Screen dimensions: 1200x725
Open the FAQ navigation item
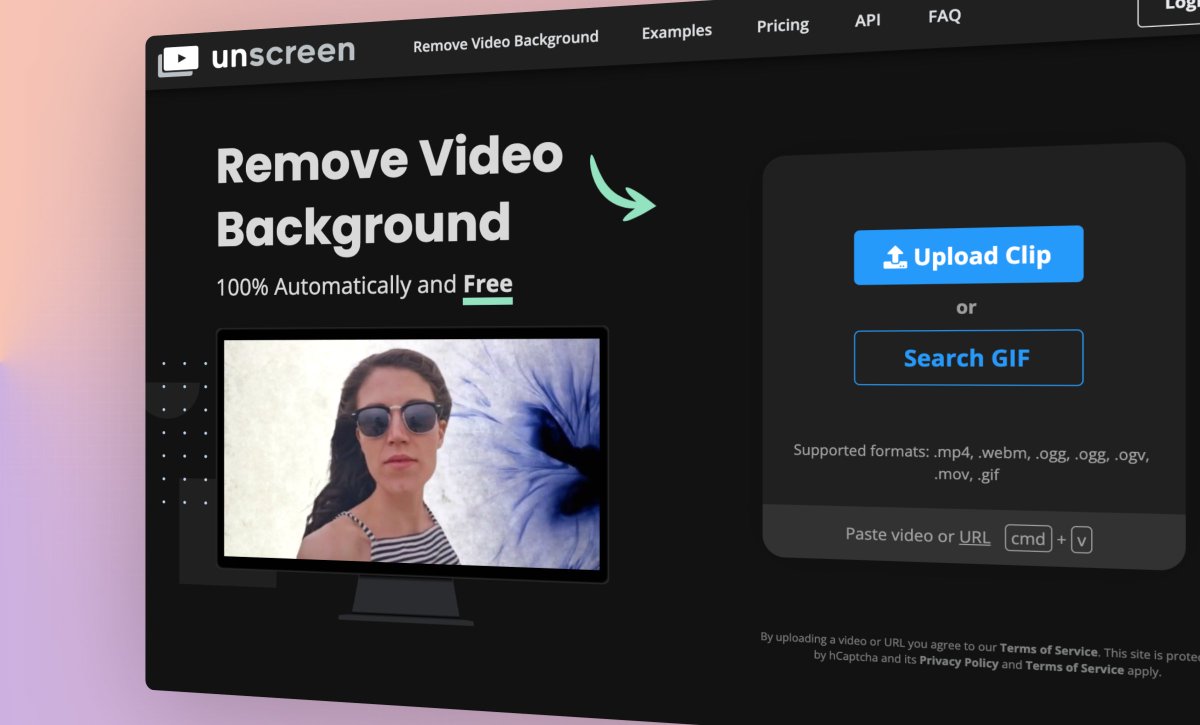click(944, 16)
